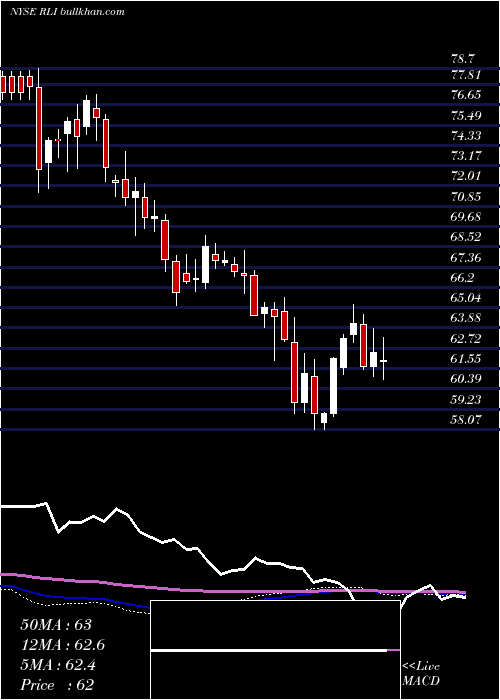Viewport: 500px width, 700px height.
Task: Click the 78.7 price axis label
Action: pyautogui.click(x=463, y=58)
